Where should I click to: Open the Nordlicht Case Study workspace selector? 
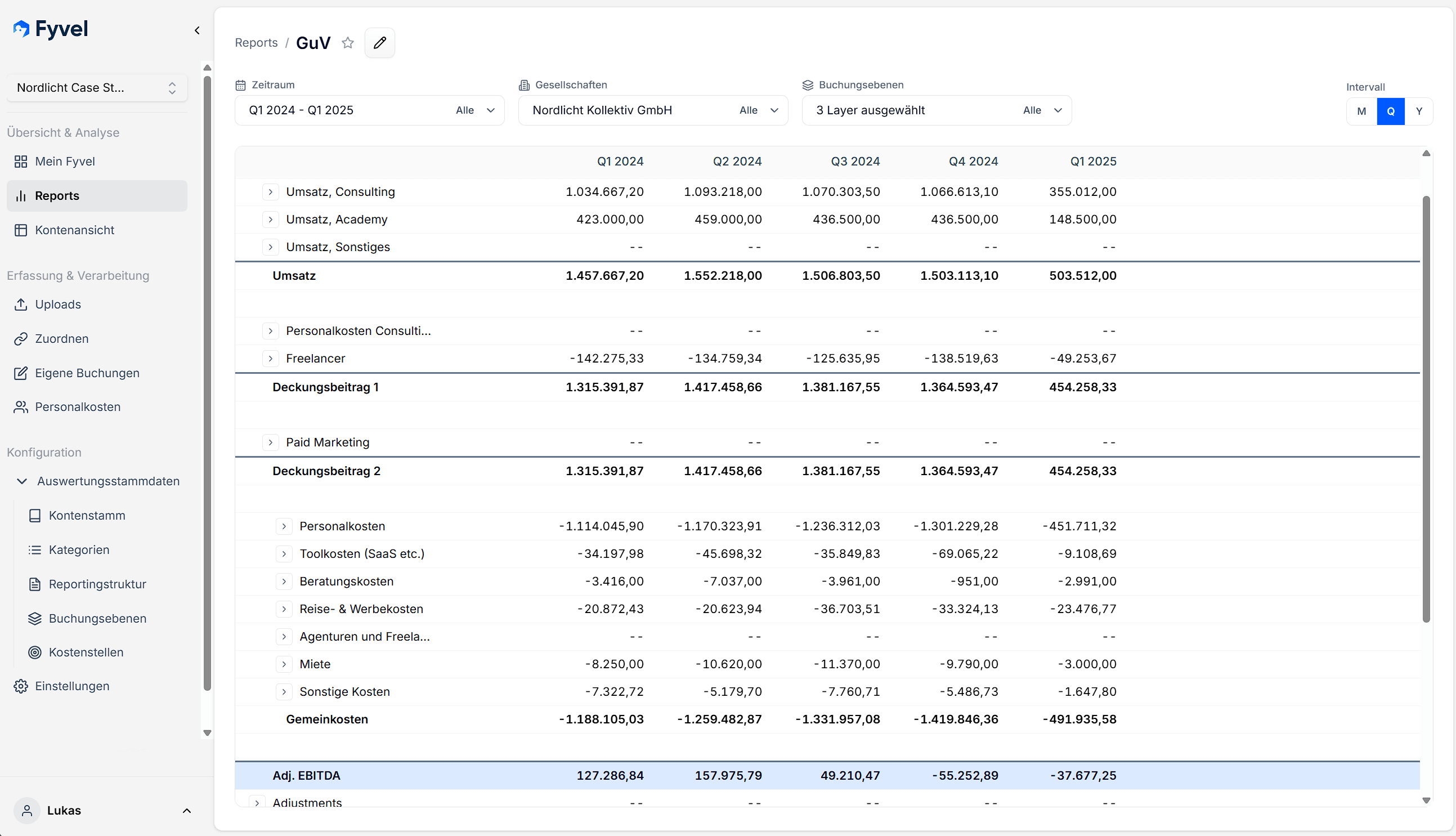(97, 88)
